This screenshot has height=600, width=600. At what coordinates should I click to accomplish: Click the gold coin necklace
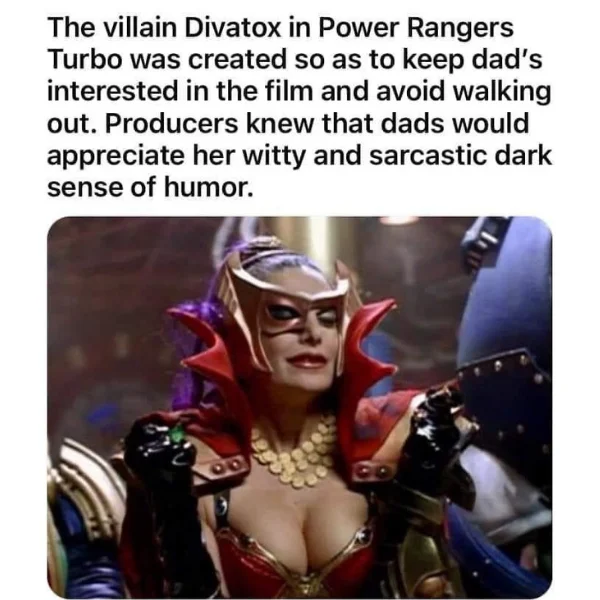point(293,454)
